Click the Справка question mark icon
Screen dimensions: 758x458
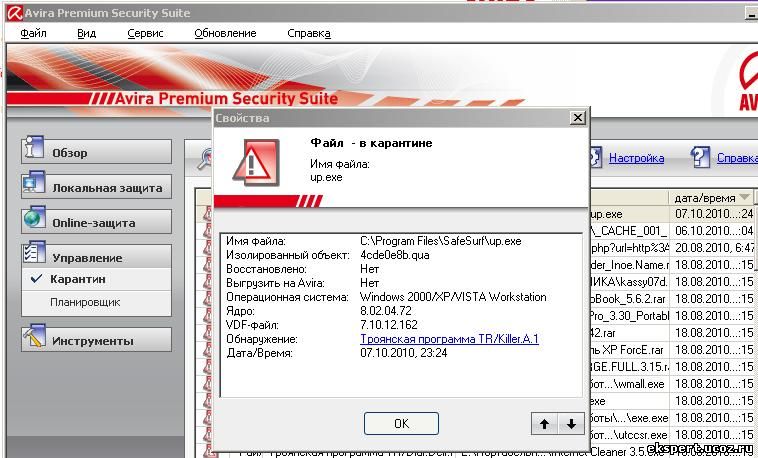click(x=702, y=157)
